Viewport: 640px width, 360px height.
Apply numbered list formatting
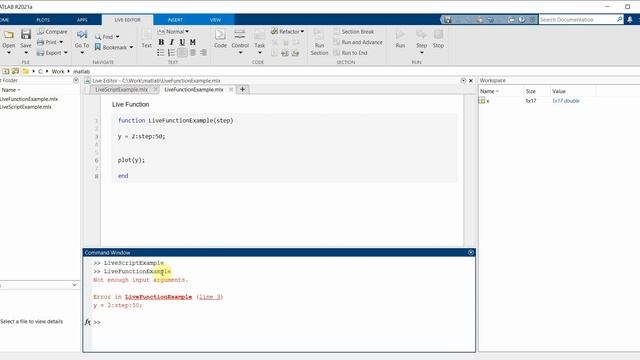(x=171, y=53)
